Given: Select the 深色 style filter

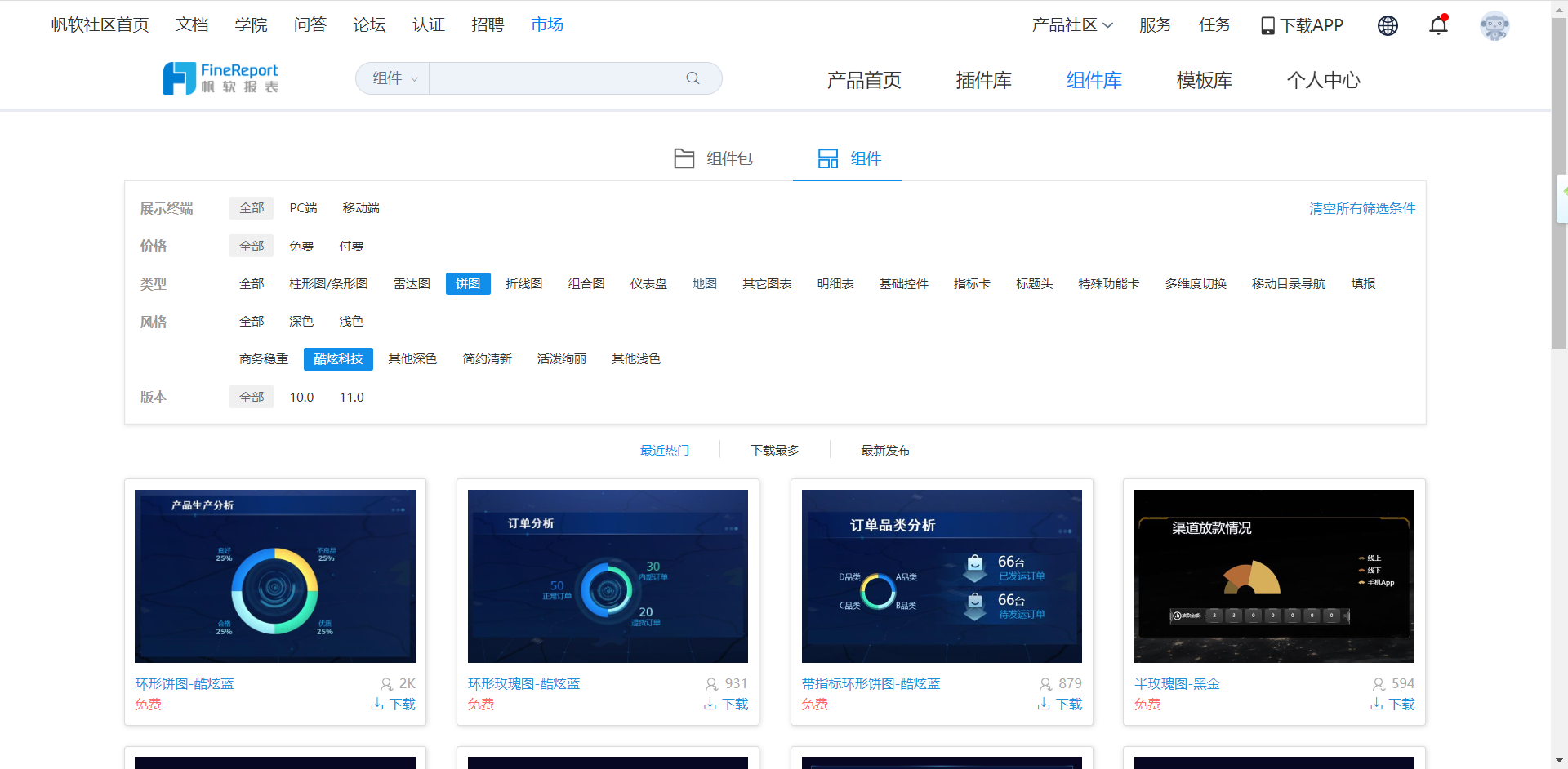Looking at the screenshot, I should coord(301,322).
